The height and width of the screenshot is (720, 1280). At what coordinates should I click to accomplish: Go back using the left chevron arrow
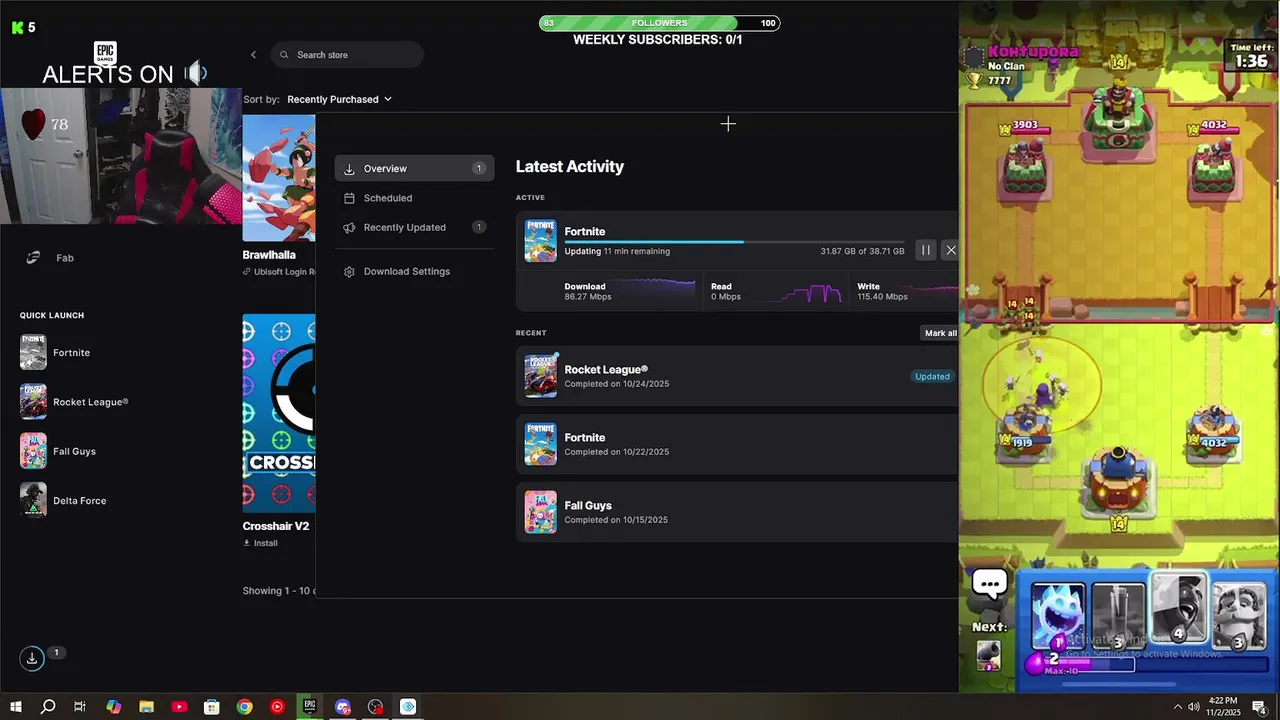click(x=253, y=55)
